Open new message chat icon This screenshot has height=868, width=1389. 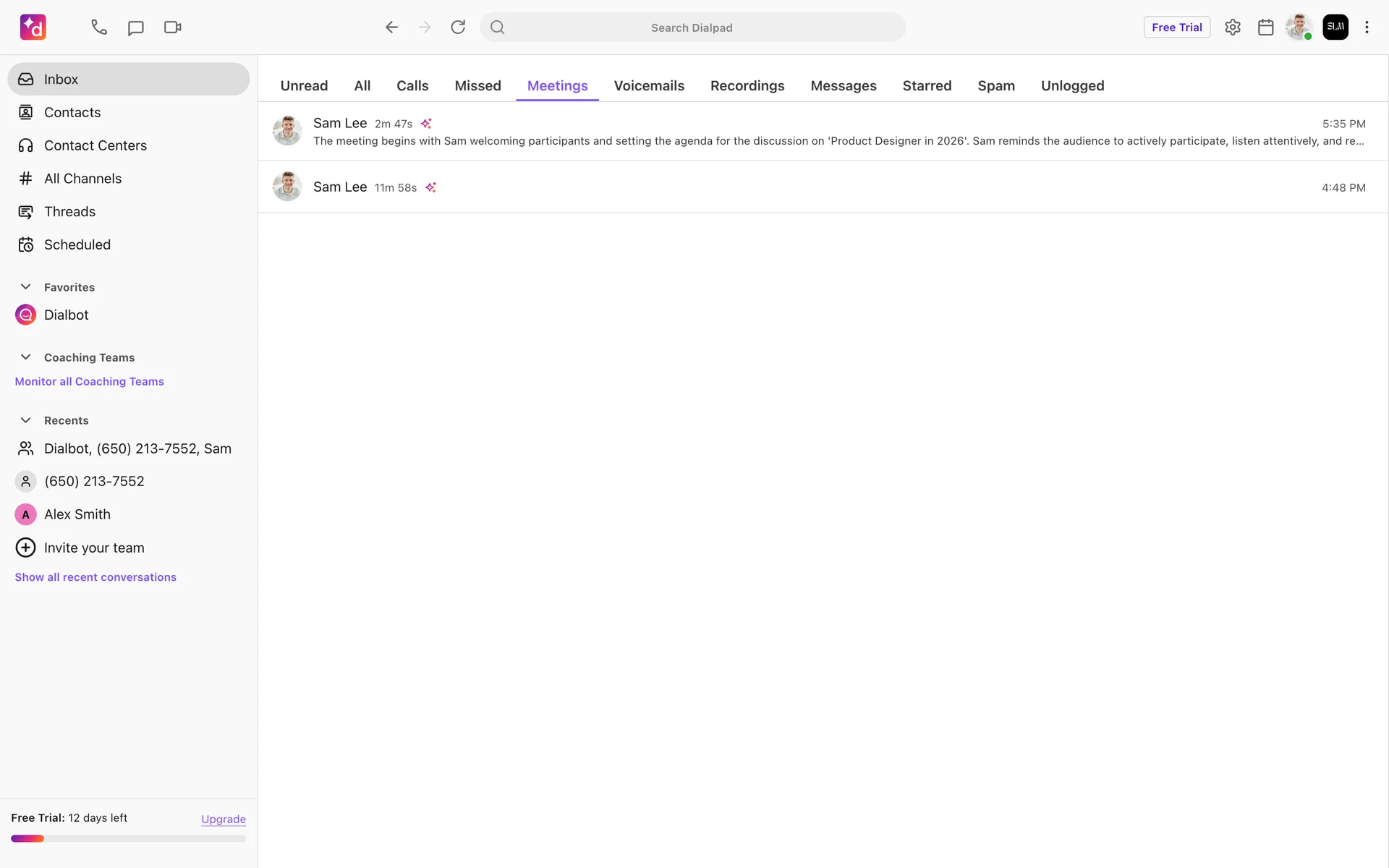point(135,27)
